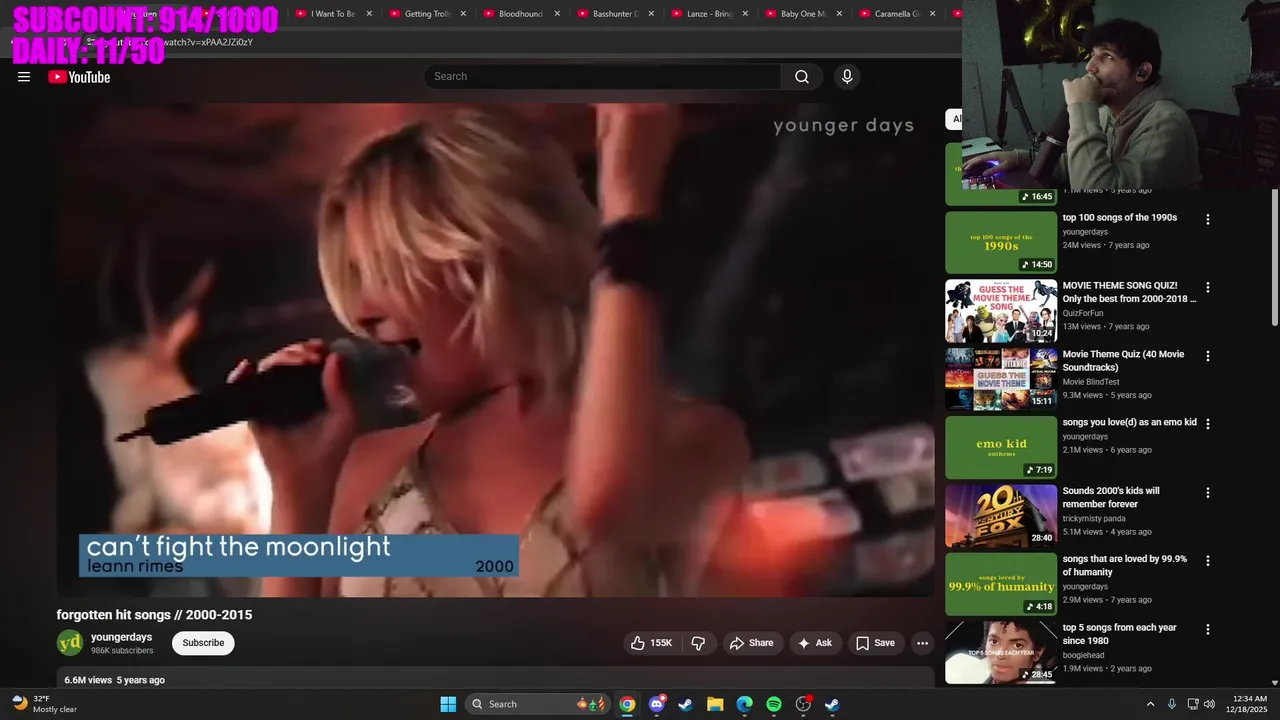Open options menu for 'top 100 songs of the 1990s'
This screenshot has width=1280, height=720.
tap(1208, 219)
